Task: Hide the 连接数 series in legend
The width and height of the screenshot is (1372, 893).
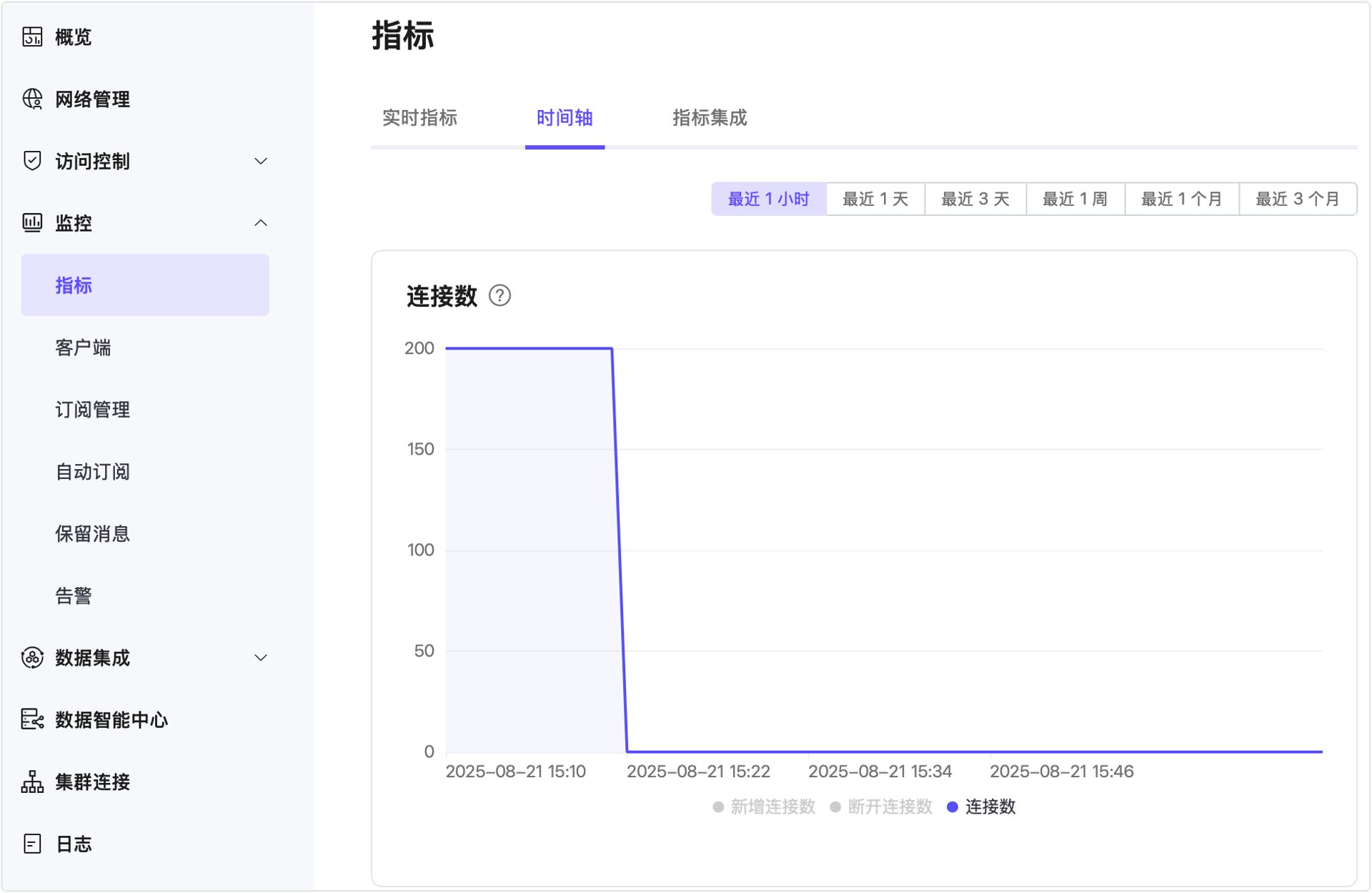Action: pos(982,807)
